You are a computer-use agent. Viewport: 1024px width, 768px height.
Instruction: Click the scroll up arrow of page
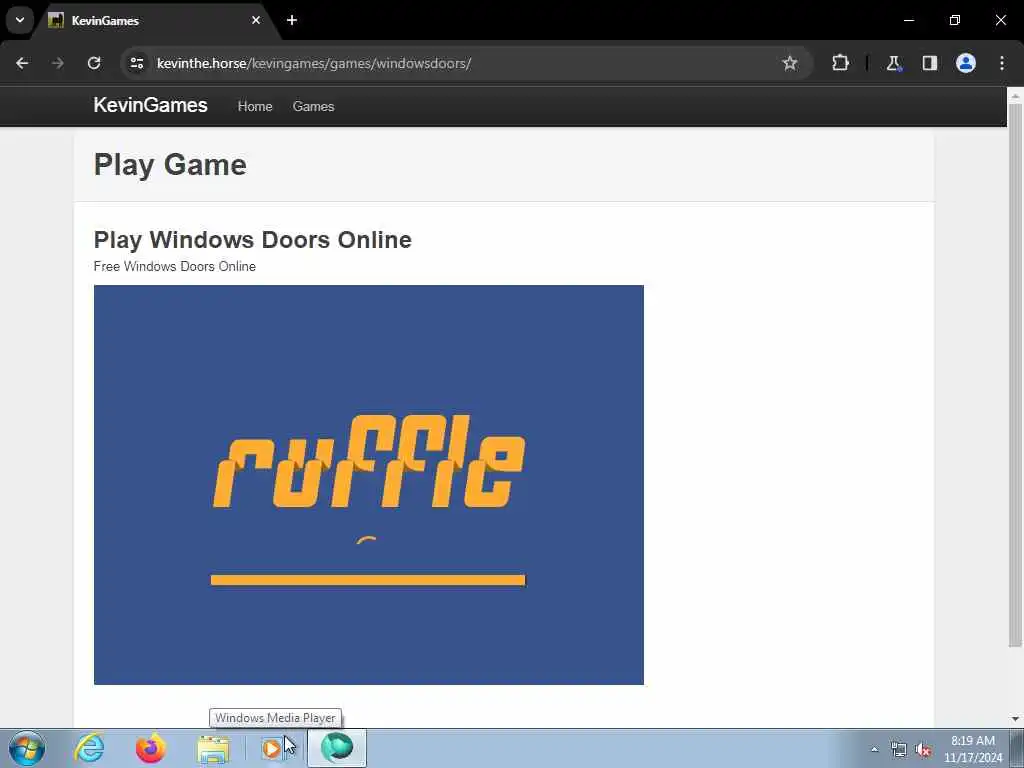[x=1015, y=95]
